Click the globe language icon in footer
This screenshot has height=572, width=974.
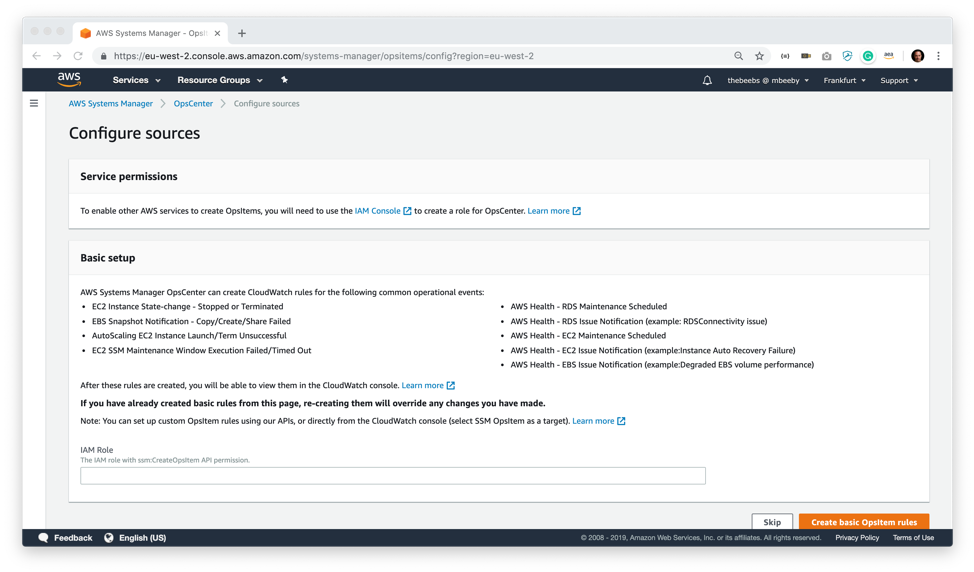(109, 538)
